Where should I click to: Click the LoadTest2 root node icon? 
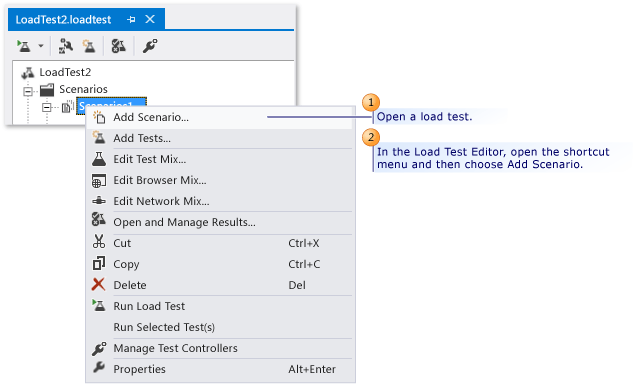pos(28,73)
